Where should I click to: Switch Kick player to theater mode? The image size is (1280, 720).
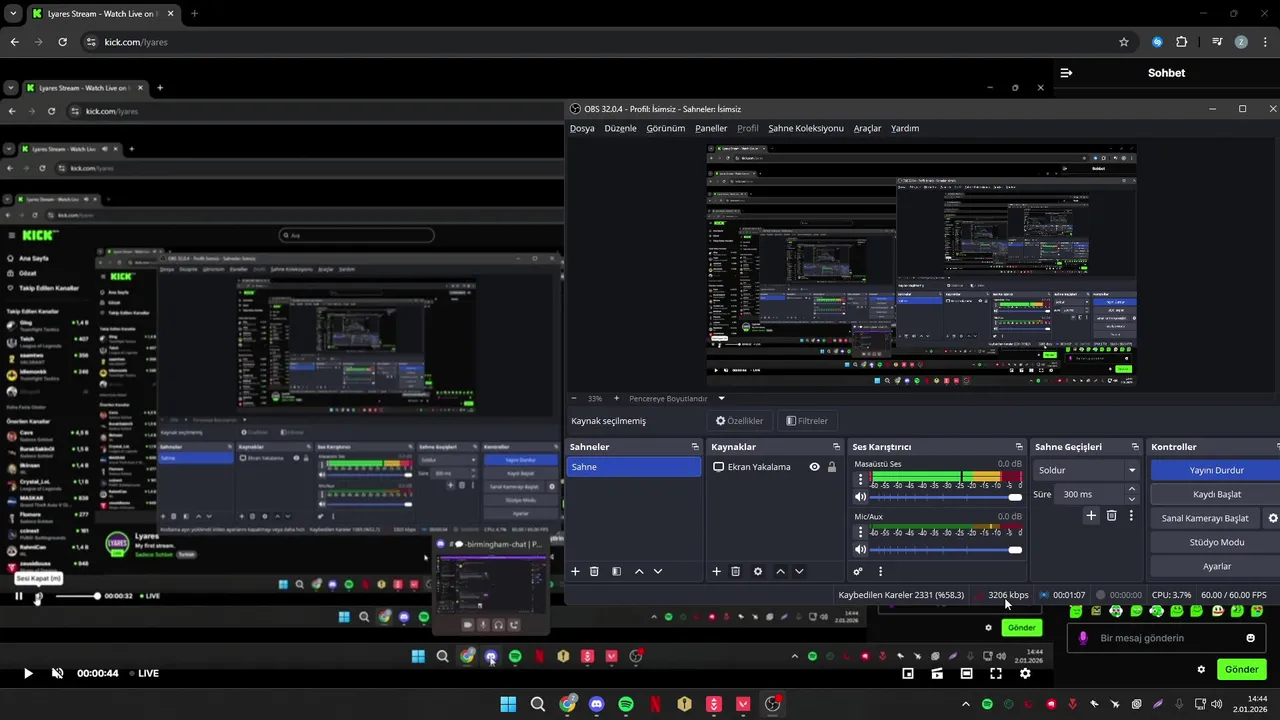(966, 673)
